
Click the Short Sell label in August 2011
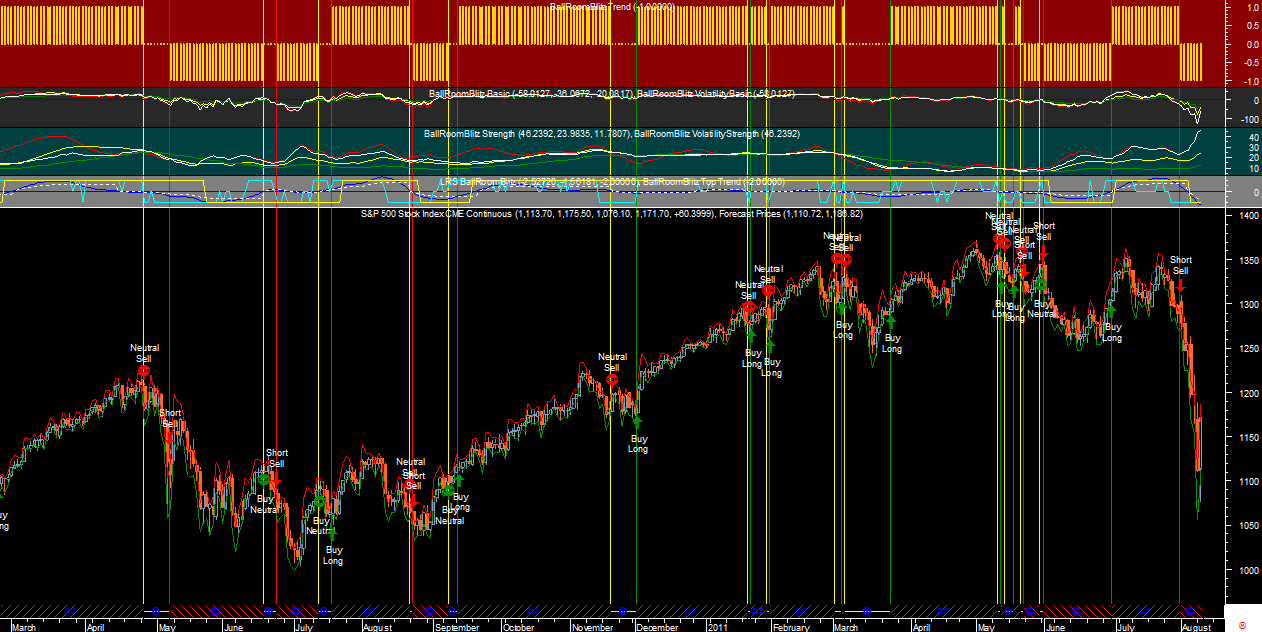pos(1180,265)
